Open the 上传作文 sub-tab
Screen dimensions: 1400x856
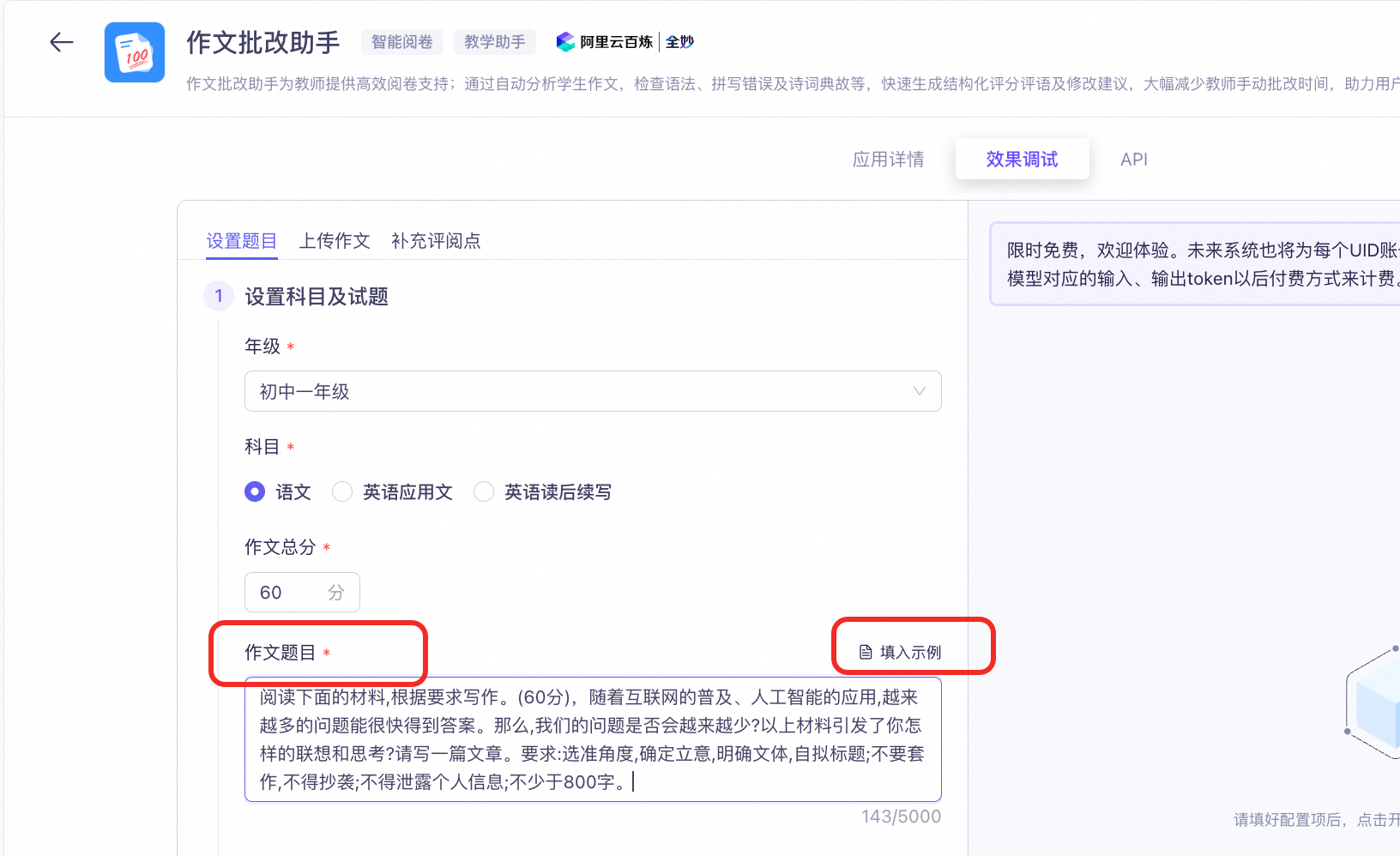[x=334, y=241]
